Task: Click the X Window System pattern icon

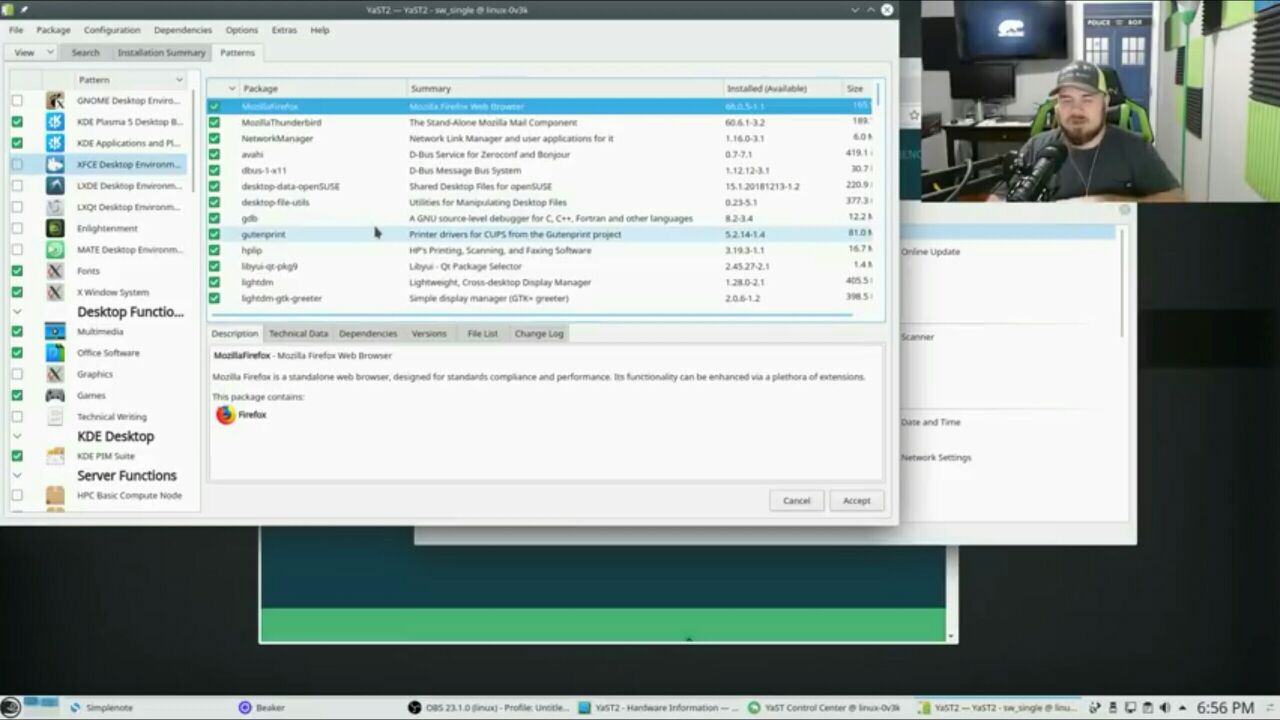Action: click(x=56, y=292)
